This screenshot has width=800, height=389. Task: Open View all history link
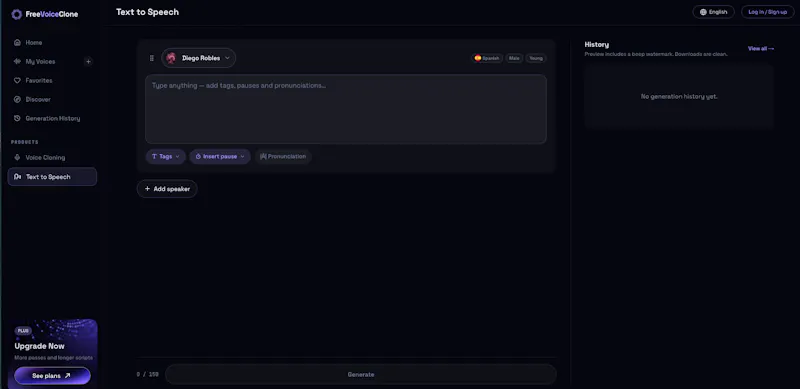[761, 48]
